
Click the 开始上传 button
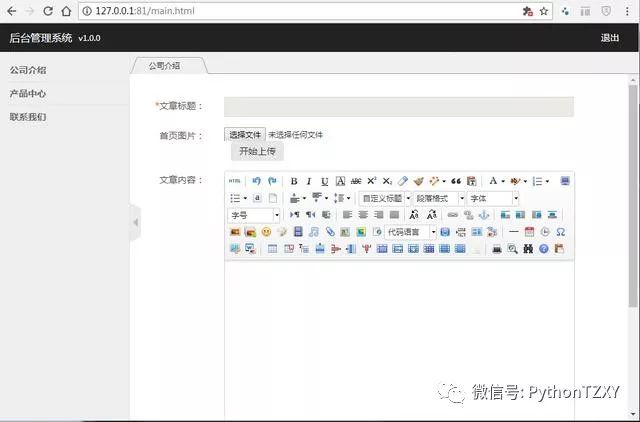(257, 151)
